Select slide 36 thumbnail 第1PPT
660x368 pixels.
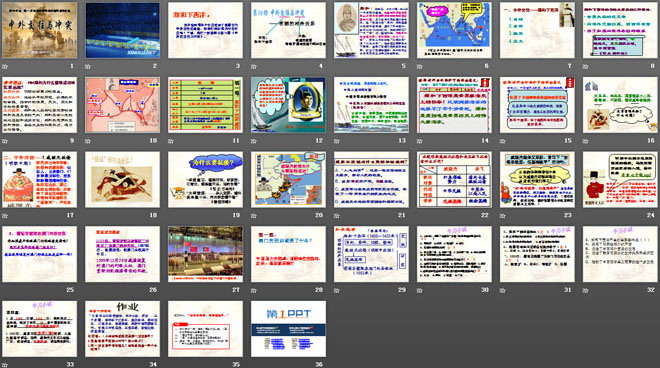[x=288, y=328]
